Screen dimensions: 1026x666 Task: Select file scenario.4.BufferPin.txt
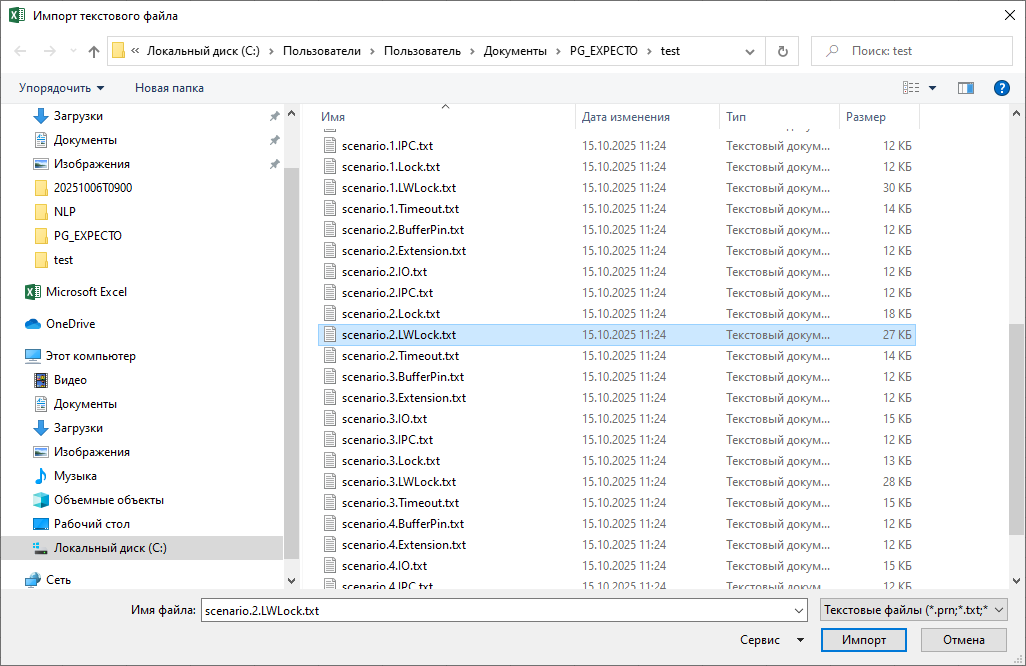tap(616, 523)
